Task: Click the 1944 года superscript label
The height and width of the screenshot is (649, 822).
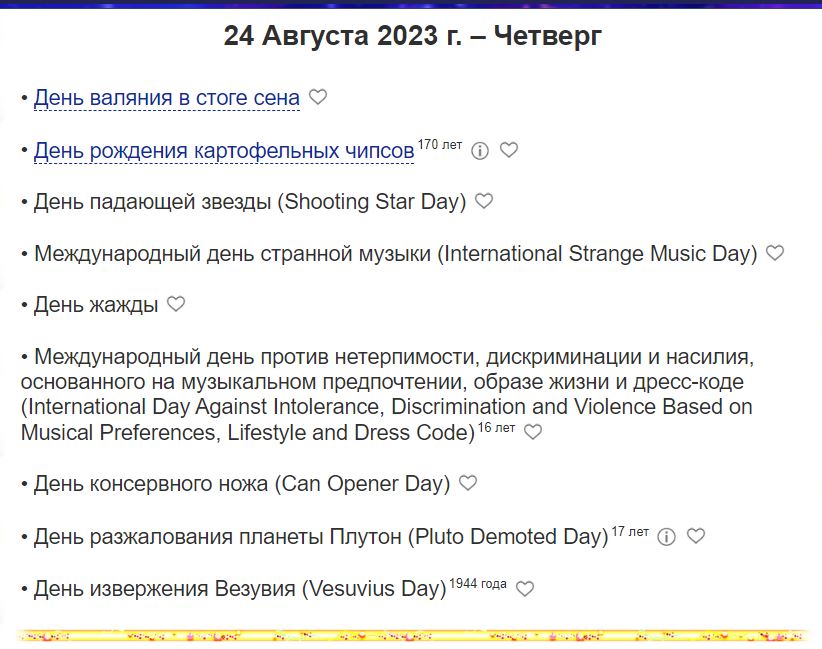Action: (477, 582)
